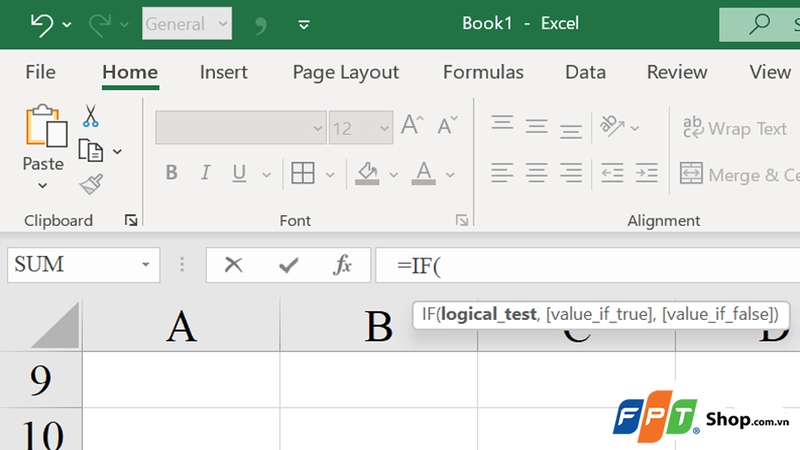Click logical_test in IF tooltip
Image resolution: width=800 pixels, height=450 pixels.
(489, 314)
